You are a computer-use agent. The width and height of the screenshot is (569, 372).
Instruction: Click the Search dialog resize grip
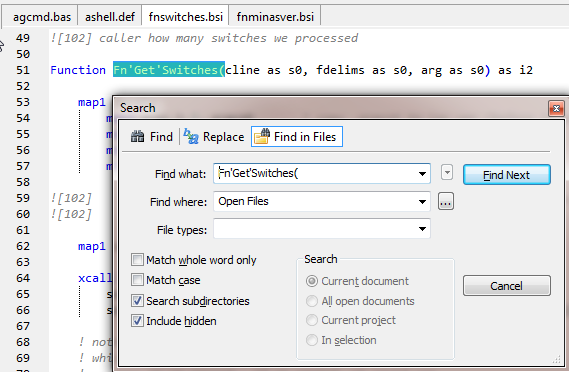(557, 360)
